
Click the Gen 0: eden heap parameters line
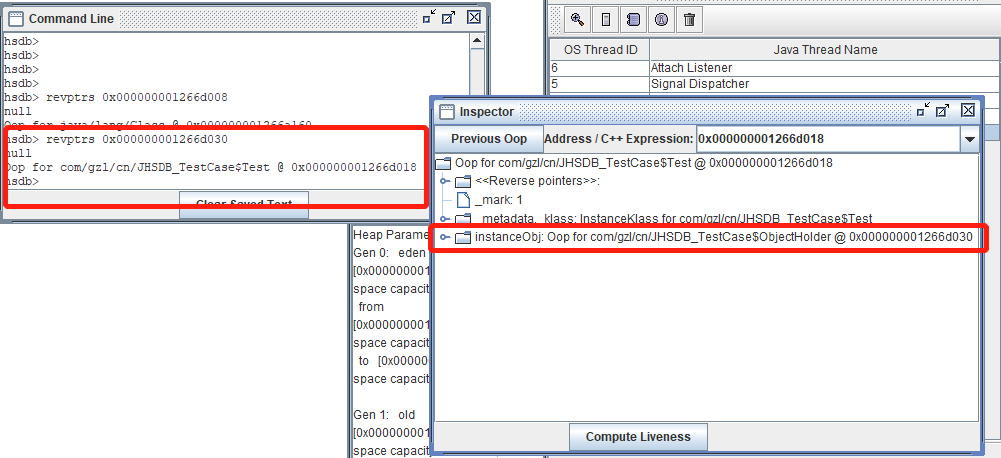click(x=391, y=252)
